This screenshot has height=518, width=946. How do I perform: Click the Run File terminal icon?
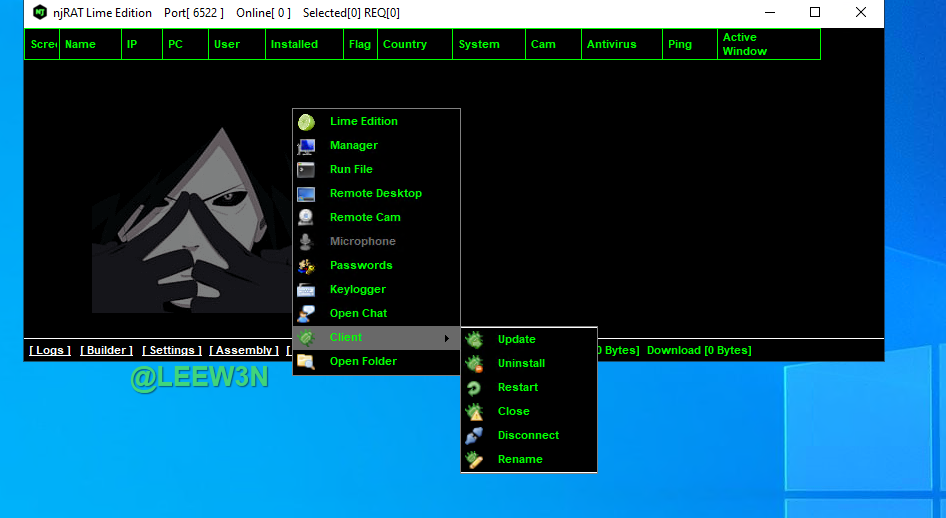pos(306,170)
